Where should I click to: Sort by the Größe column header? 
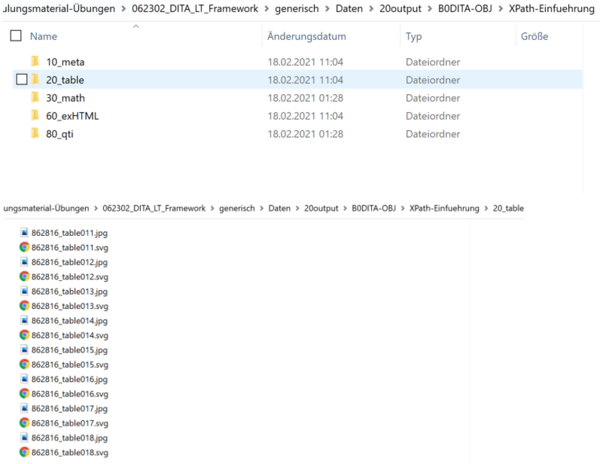pos(534,36)
